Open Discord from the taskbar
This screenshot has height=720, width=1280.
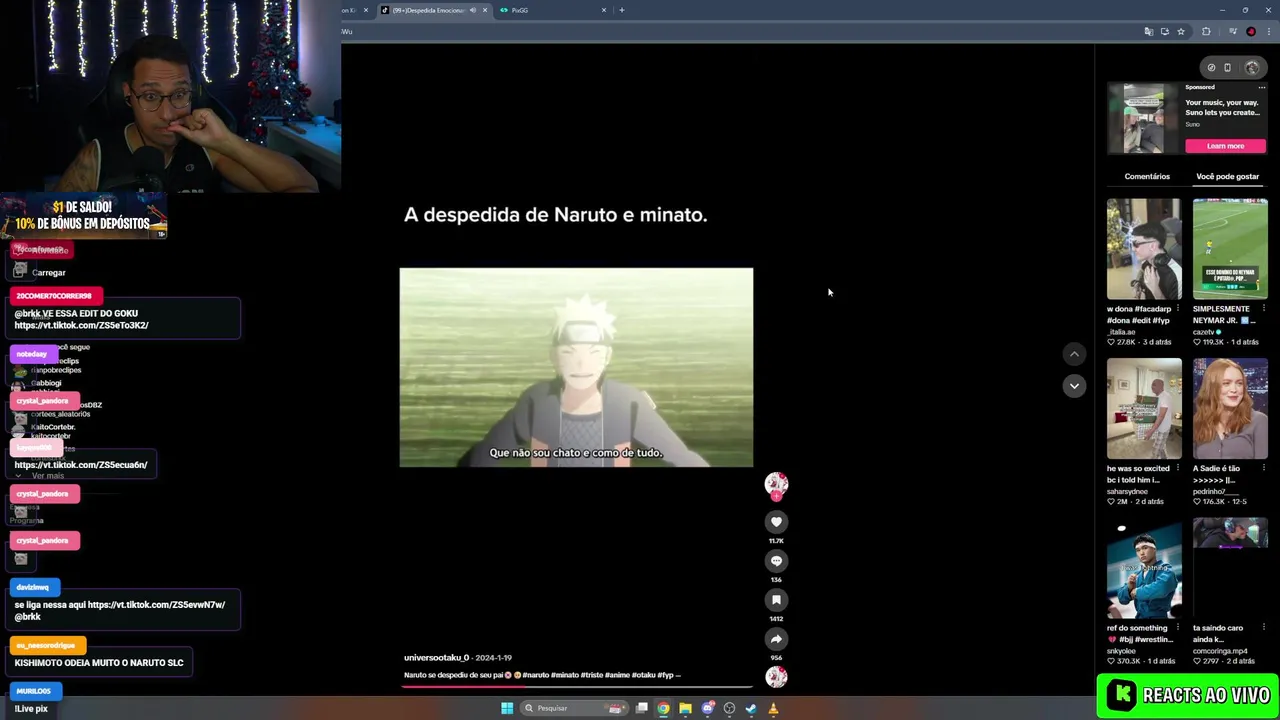click(707, 708)
